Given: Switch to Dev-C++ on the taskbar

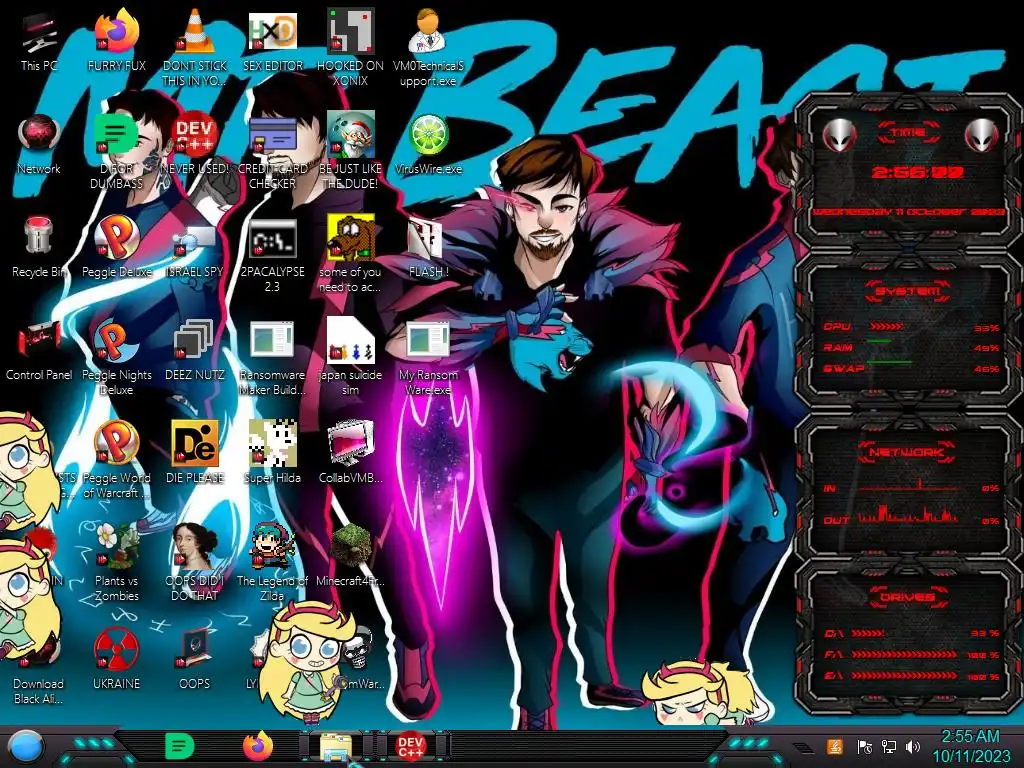Looking at the screenshot, I should pyautogui.click(x=410, y=746).
